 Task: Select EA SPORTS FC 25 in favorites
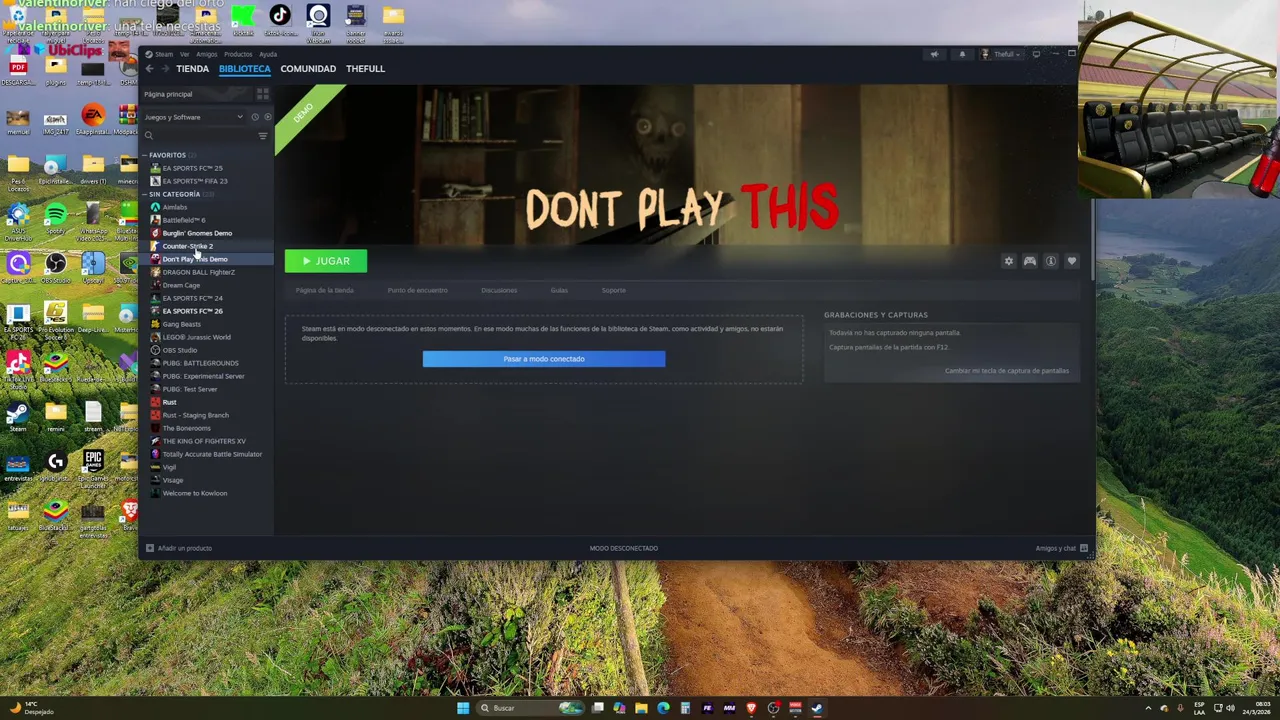click(x=192, y=168)
